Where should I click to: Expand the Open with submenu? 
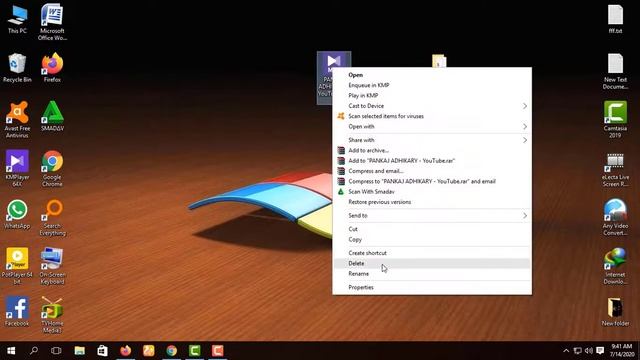(432, 127)
